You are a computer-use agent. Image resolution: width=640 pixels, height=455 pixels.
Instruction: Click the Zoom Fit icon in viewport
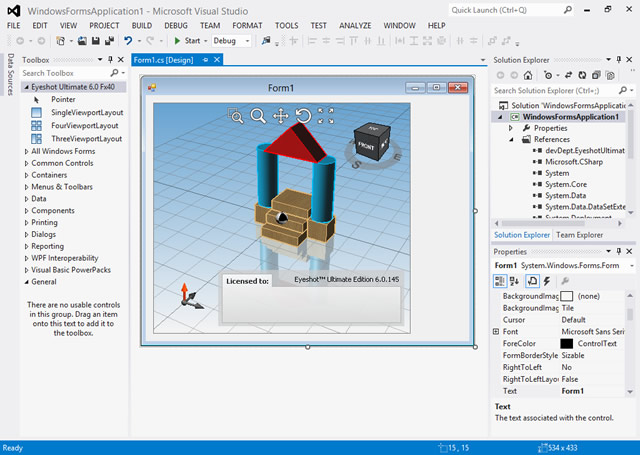[326, 116]
